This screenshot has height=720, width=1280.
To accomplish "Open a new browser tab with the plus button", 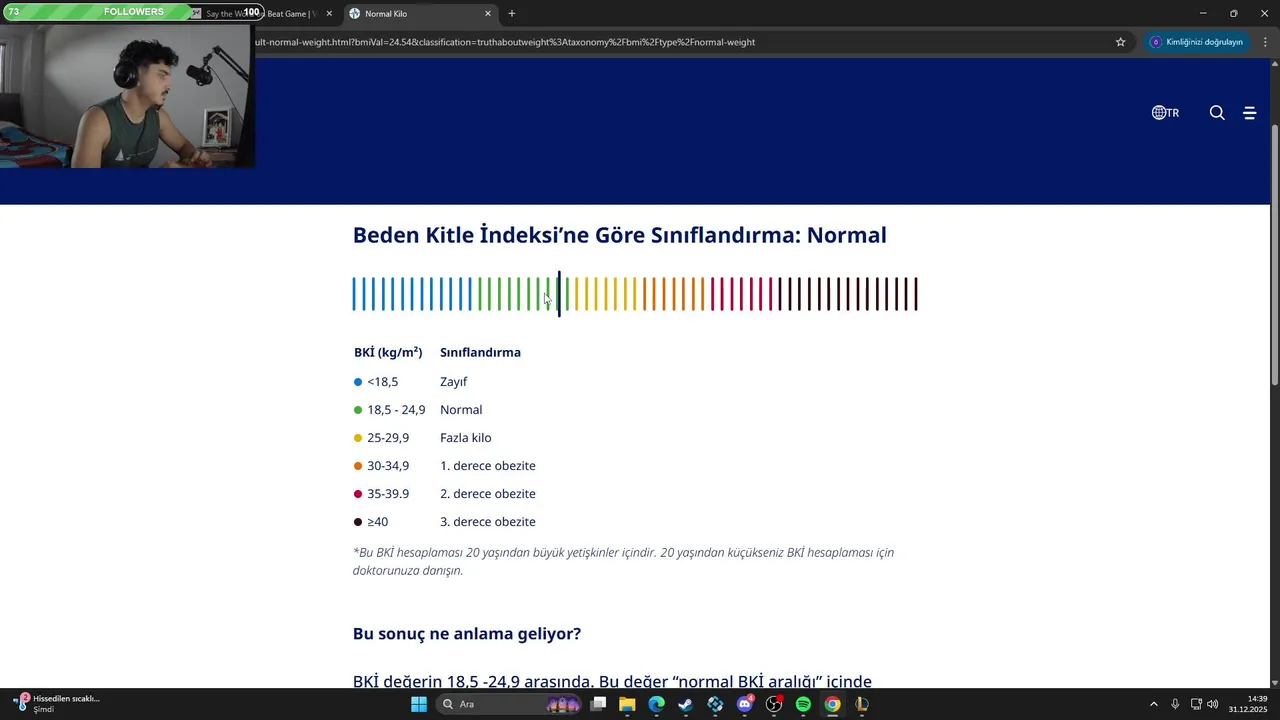I will pyautogui.click(x=512, y=14).
